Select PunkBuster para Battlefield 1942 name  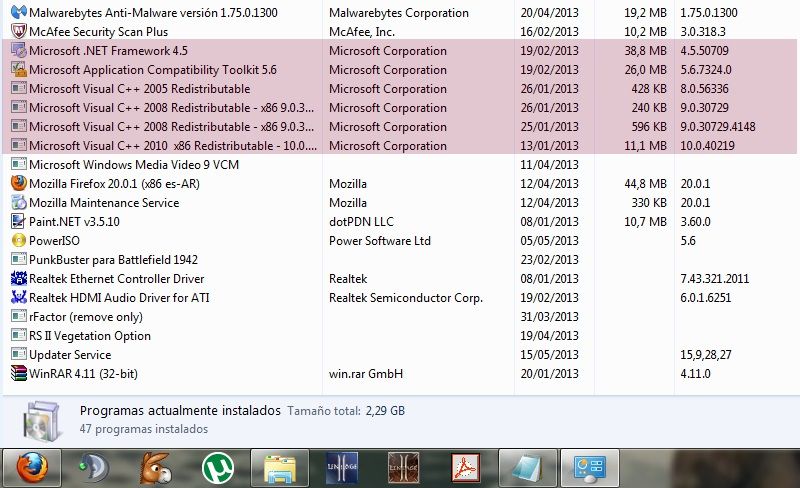point(113,259)
